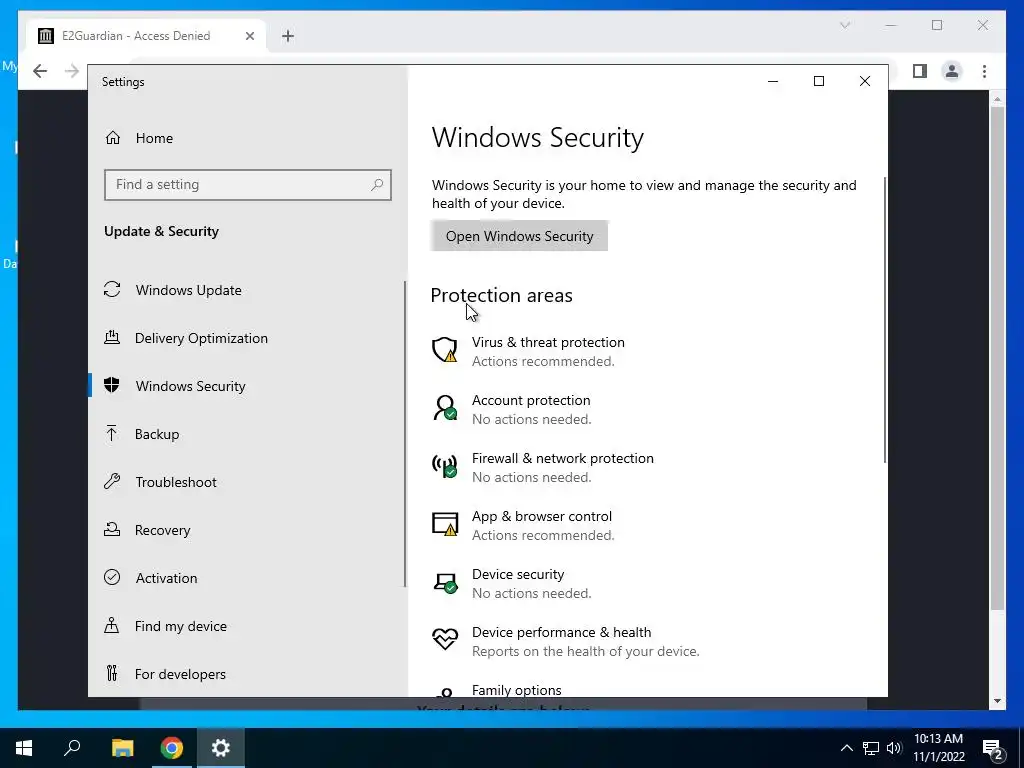Click the taskbar clock showing 10:13 AM
The height and width of the screenshot is (768, 1024).
(938, 748)
